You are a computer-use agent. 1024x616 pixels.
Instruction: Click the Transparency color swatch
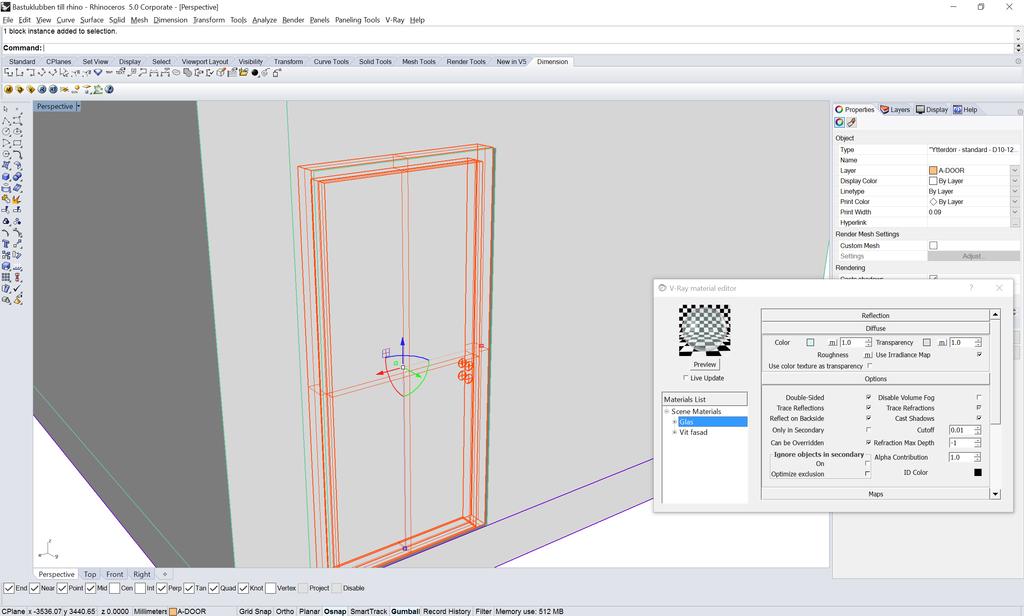click(927, 342)
